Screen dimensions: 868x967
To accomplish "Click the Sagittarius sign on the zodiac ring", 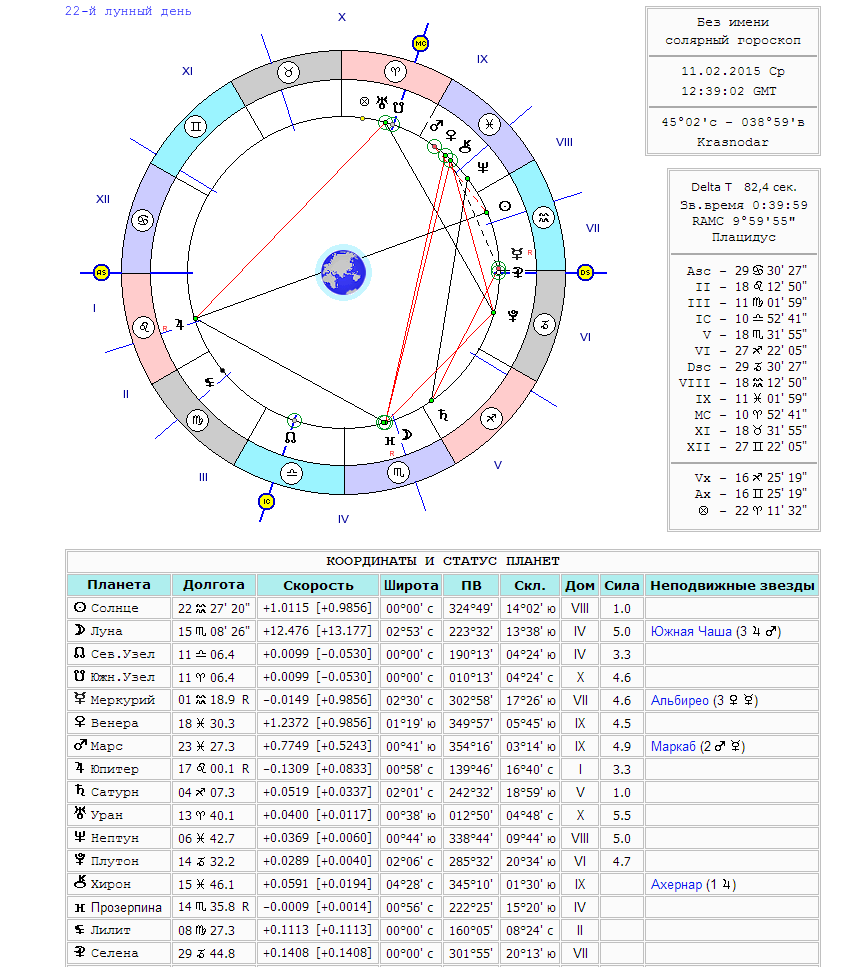I will [490, 418].
